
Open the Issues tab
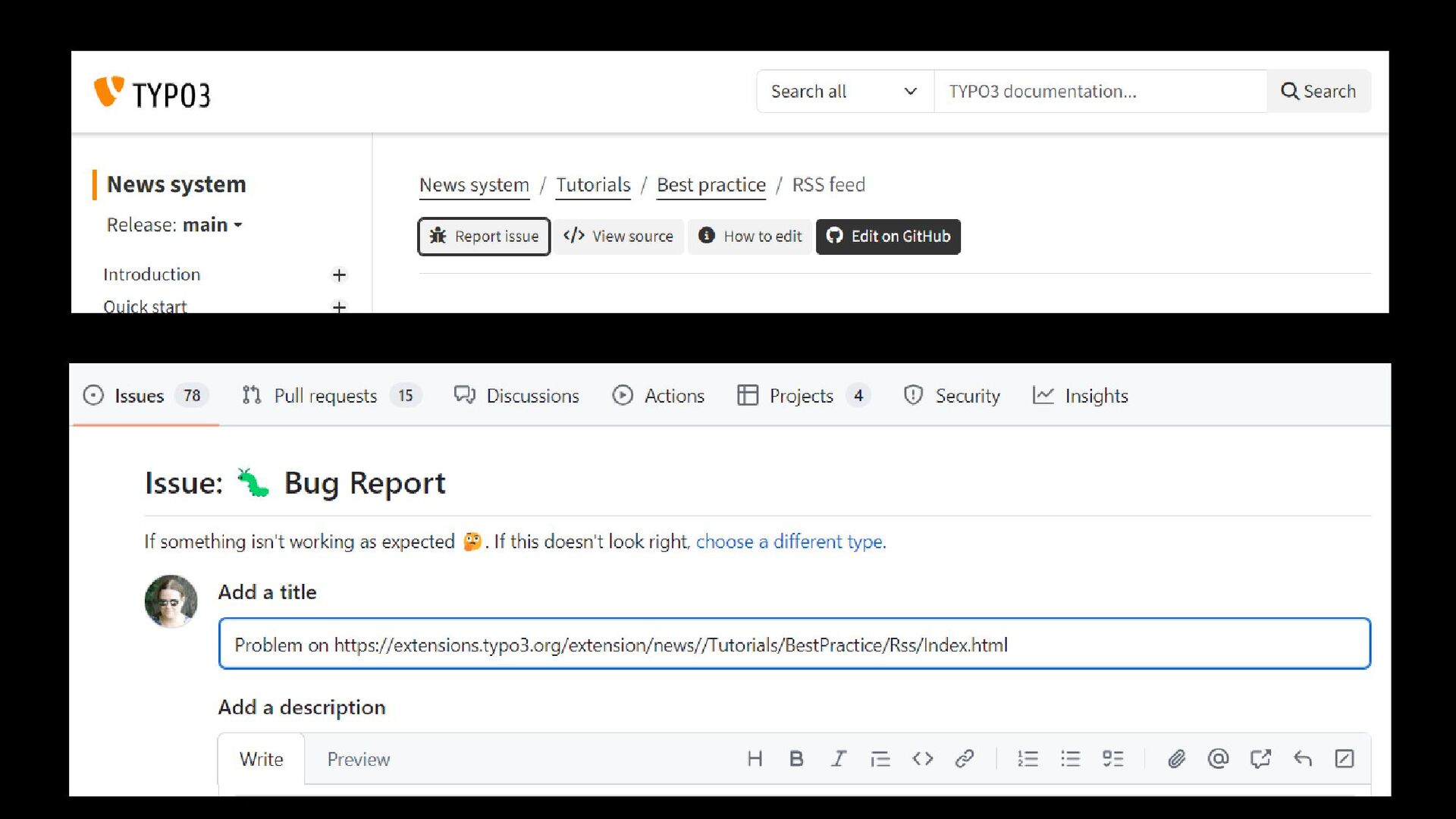point(145,396)
